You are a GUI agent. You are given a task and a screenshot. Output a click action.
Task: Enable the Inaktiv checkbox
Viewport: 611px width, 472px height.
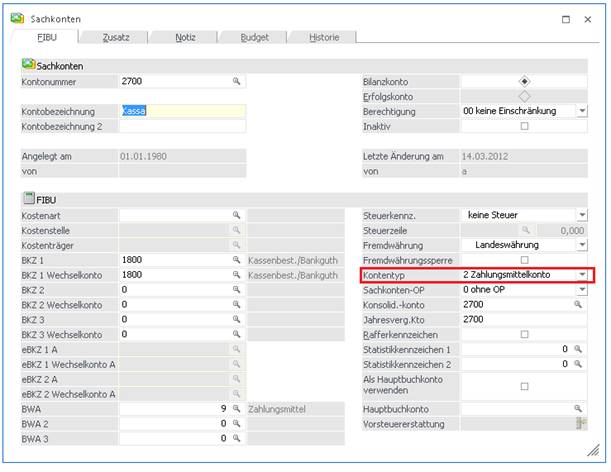(524, 126)
